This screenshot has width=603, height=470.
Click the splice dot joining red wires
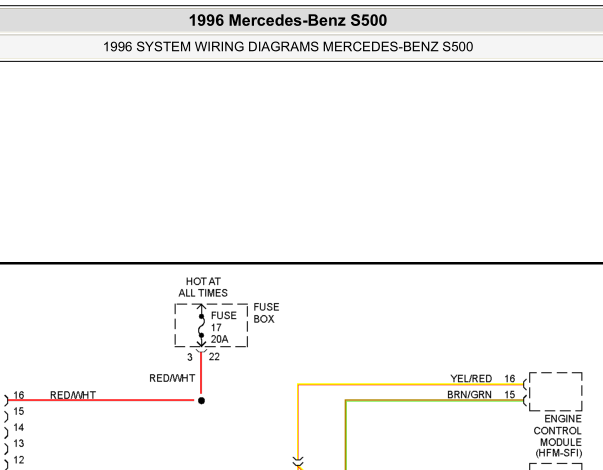pos(201,401)
